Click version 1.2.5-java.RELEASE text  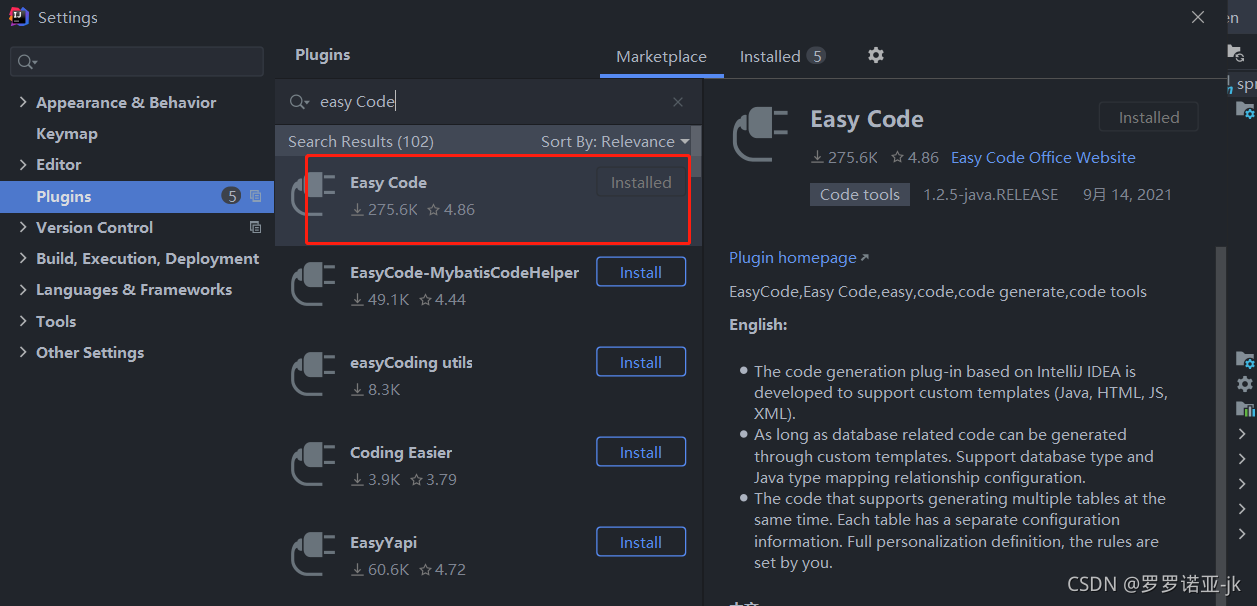click(x=990, y=195)
